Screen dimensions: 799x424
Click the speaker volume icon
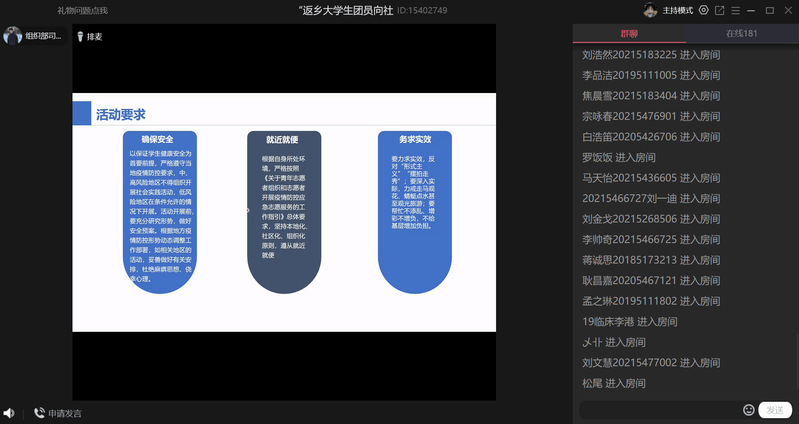coord(9,413)
